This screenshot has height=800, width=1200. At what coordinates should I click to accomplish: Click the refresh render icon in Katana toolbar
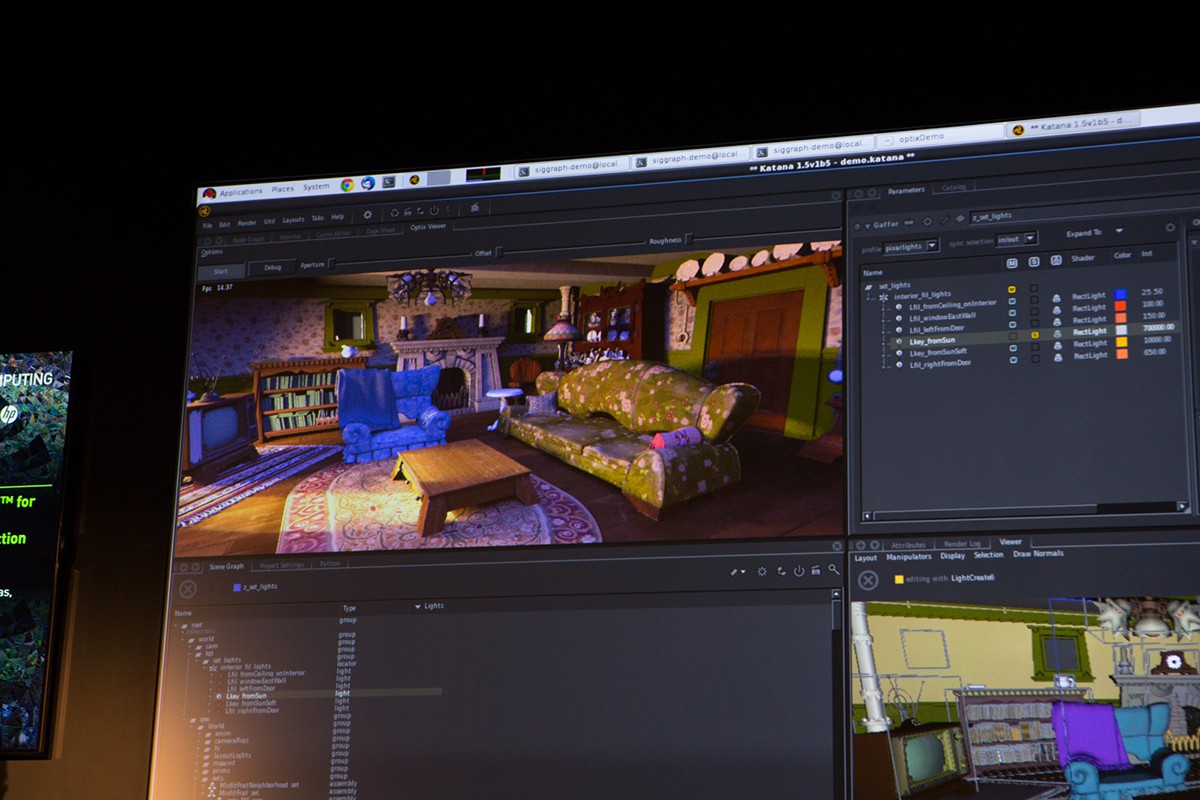coord(394,213)
